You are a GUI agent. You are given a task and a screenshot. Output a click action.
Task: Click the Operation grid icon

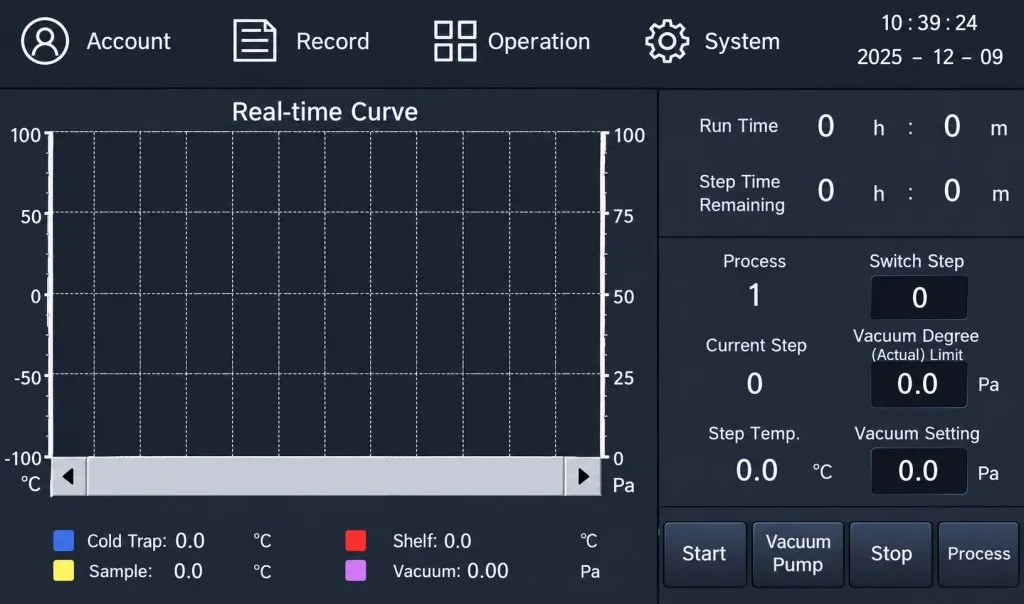pyautogui.click(x=455, y=41)
